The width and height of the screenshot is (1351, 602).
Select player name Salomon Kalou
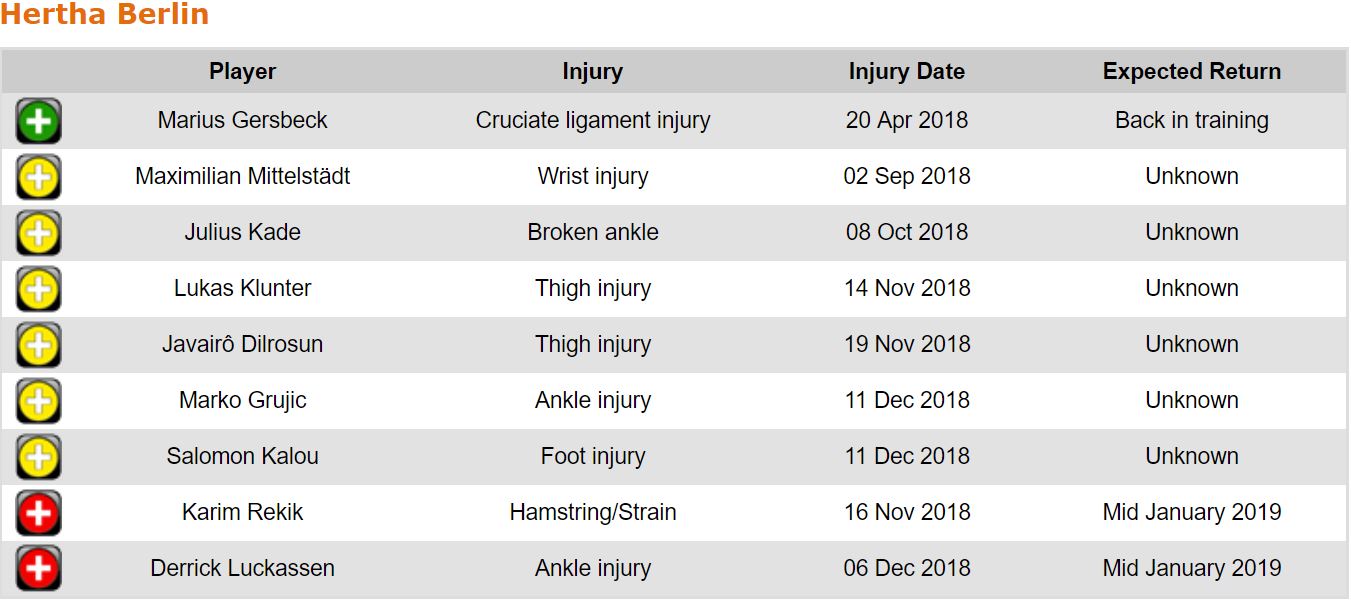coord(242,457)
